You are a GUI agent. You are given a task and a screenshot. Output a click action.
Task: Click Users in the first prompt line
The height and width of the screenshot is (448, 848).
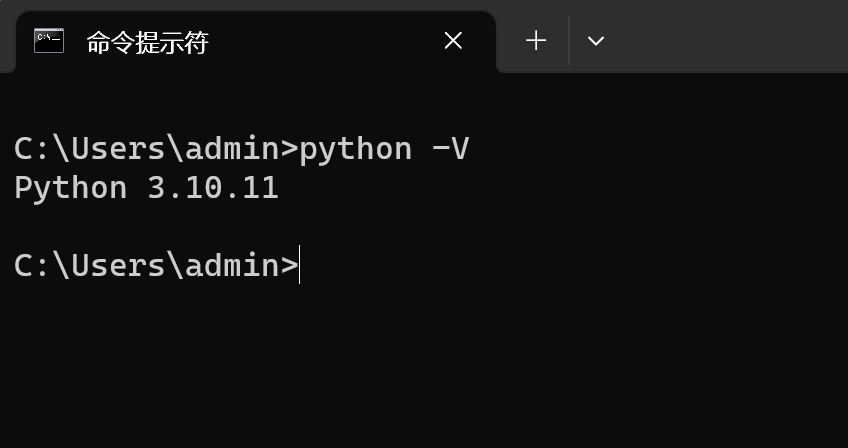118,149
